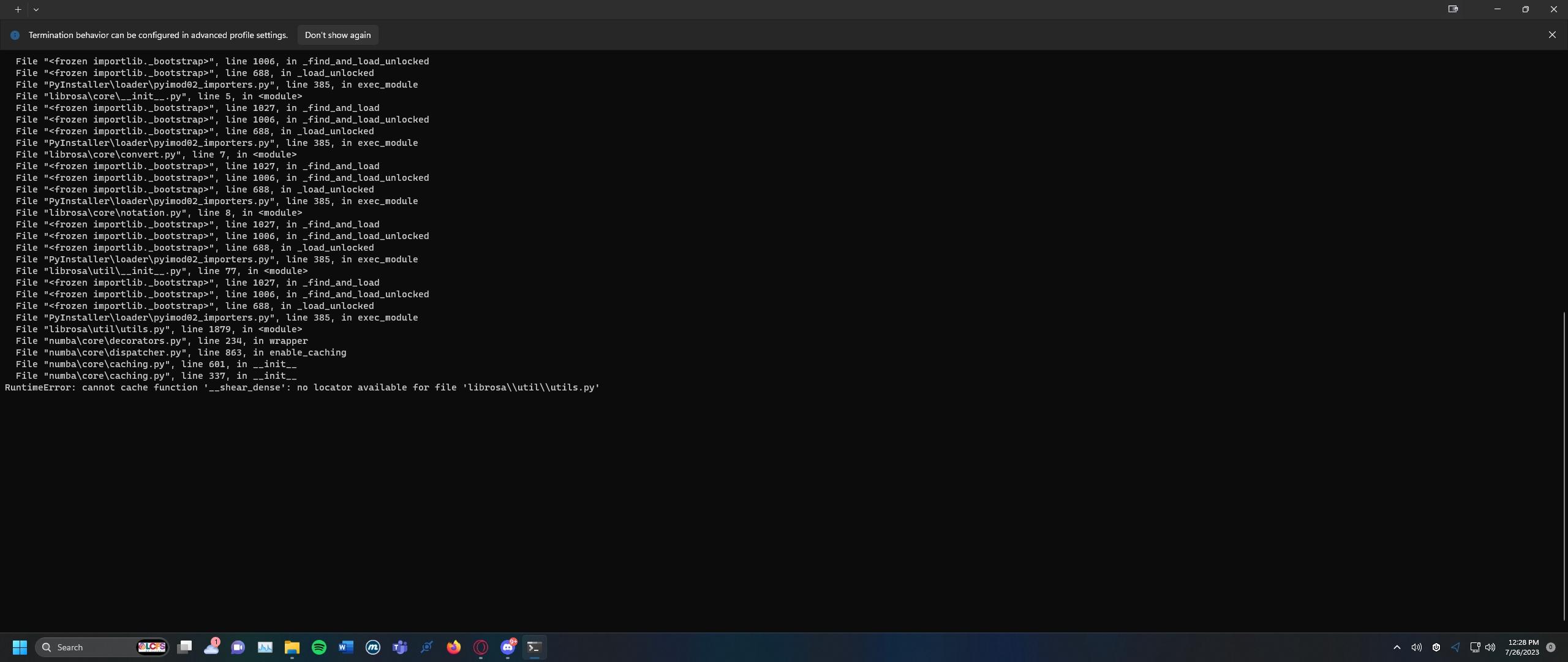Viewport: 1568px width, 662px height.
Task: Open Microsoft Teams from the taskbar
Action: (400, 647)
